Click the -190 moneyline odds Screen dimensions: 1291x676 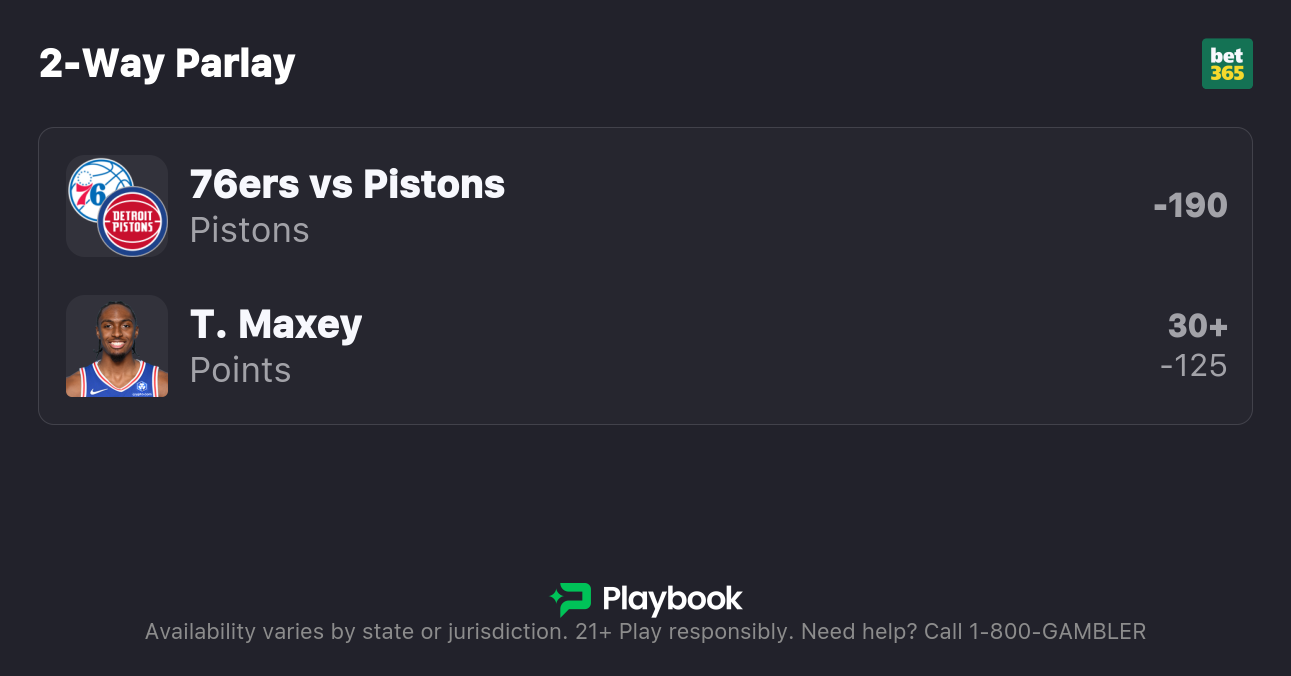(x=1190, y=205)
